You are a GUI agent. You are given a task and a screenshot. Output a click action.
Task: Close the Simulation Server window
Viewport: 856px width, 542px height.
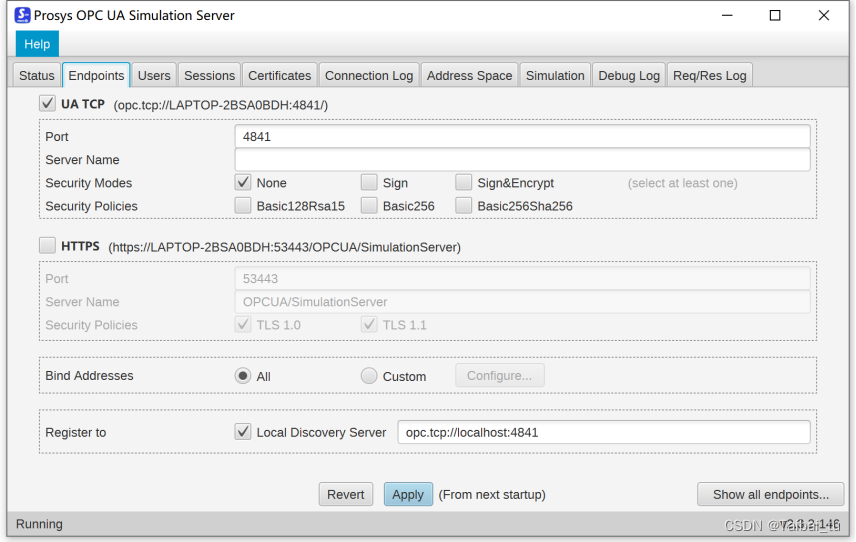[x=824, y=15]
